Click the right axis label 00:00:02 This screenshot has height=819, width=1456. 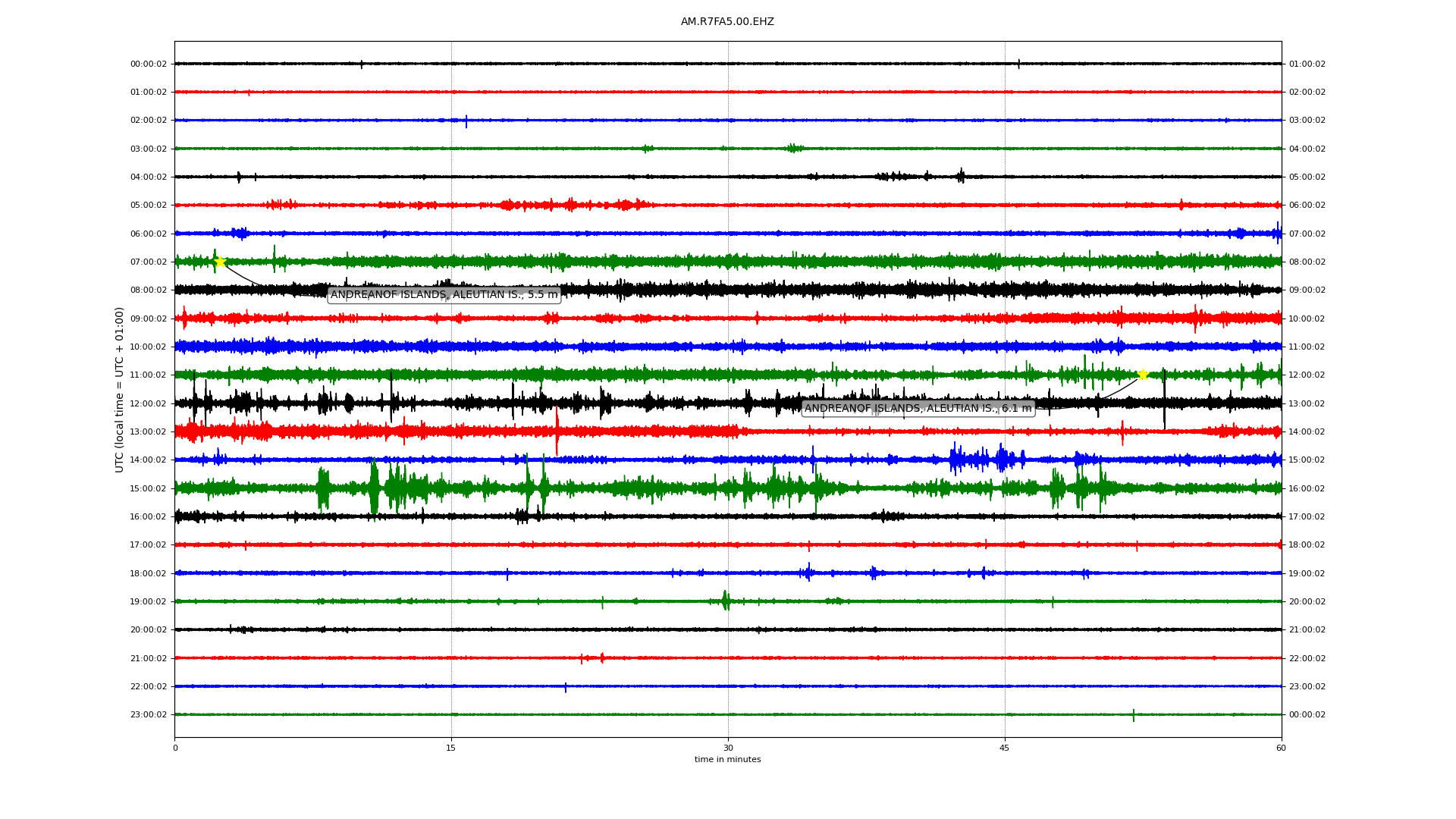(x=1307, y=715)
